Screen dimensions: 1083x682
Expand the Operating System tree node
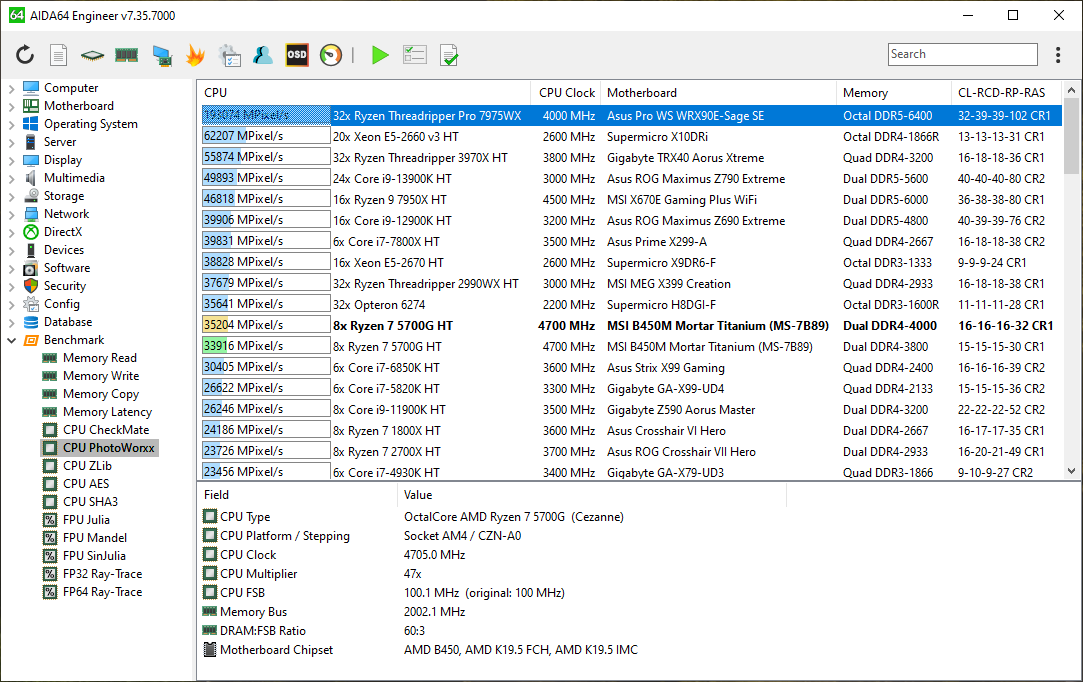[11, 124]
